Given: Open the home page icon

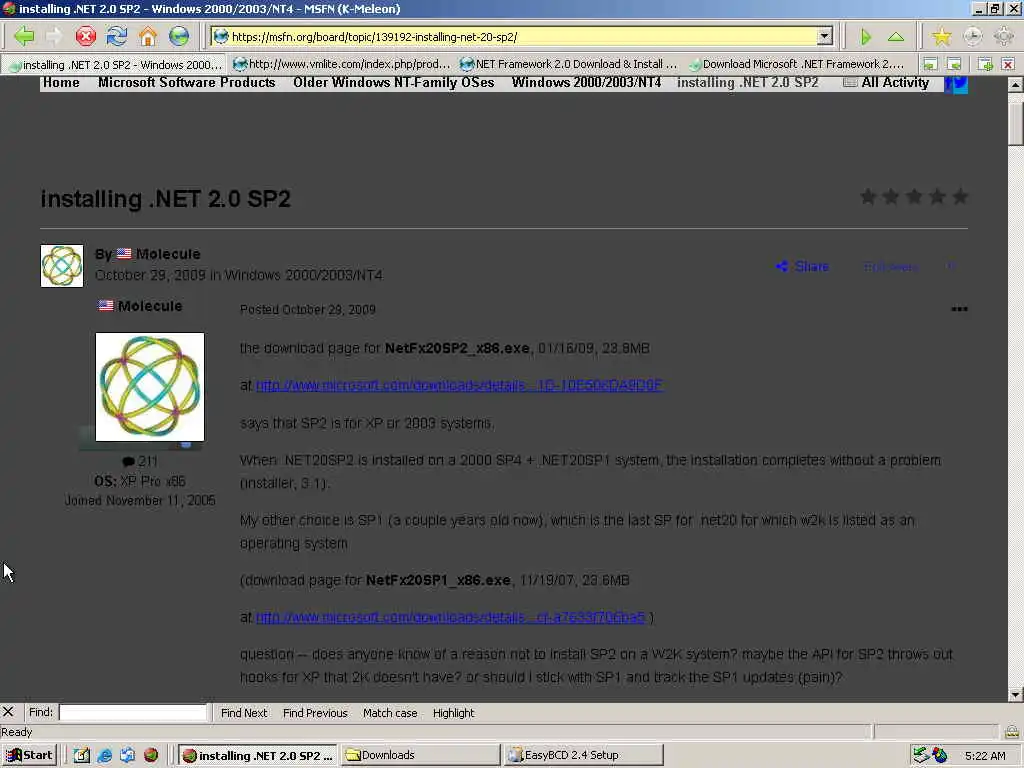Looking at the screenshot, I should tap(148, 36).
